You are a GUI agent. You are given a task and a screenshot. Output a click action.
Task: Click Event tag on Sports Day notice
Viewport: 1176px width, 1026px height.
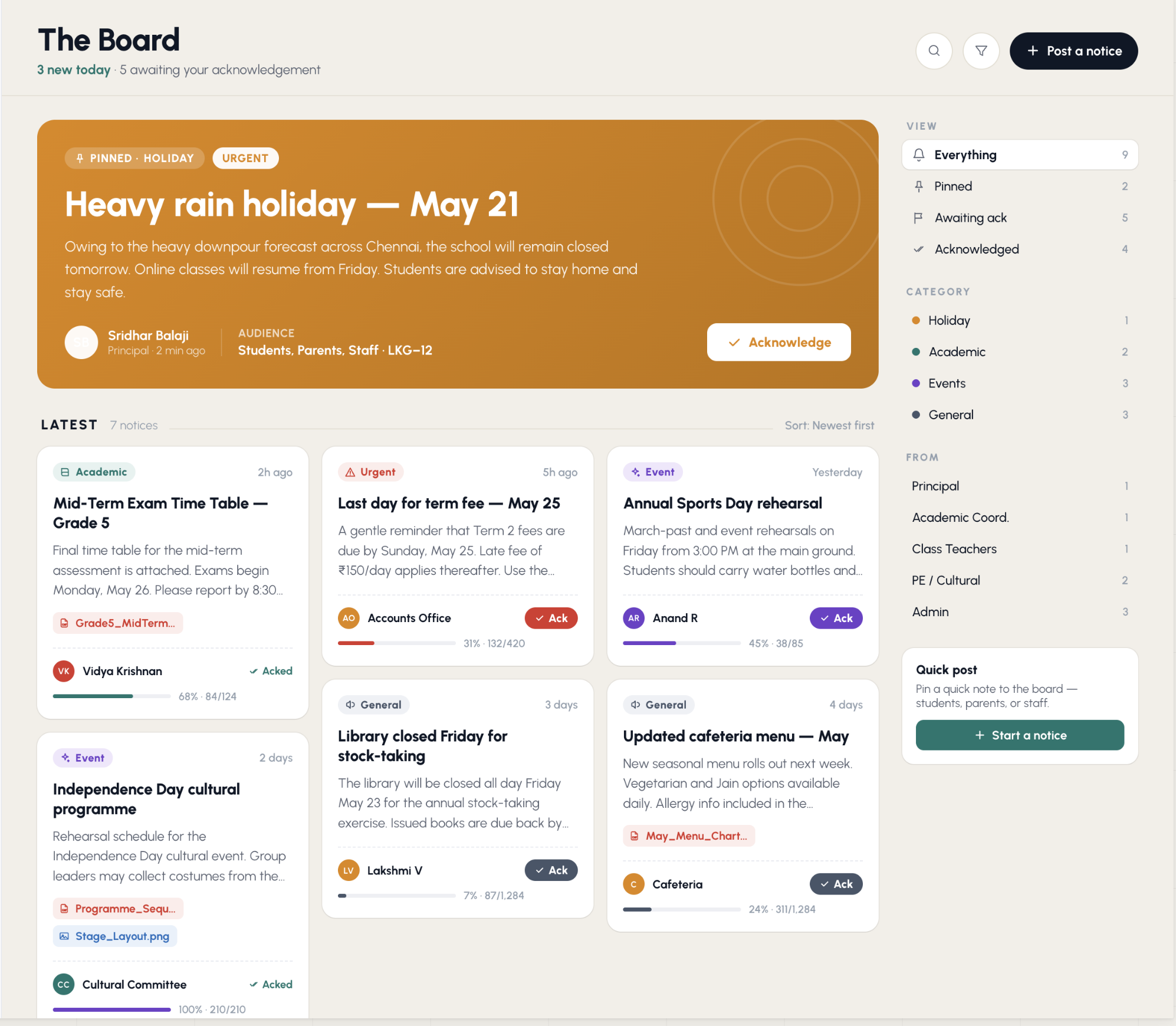(x=653, y=472)
